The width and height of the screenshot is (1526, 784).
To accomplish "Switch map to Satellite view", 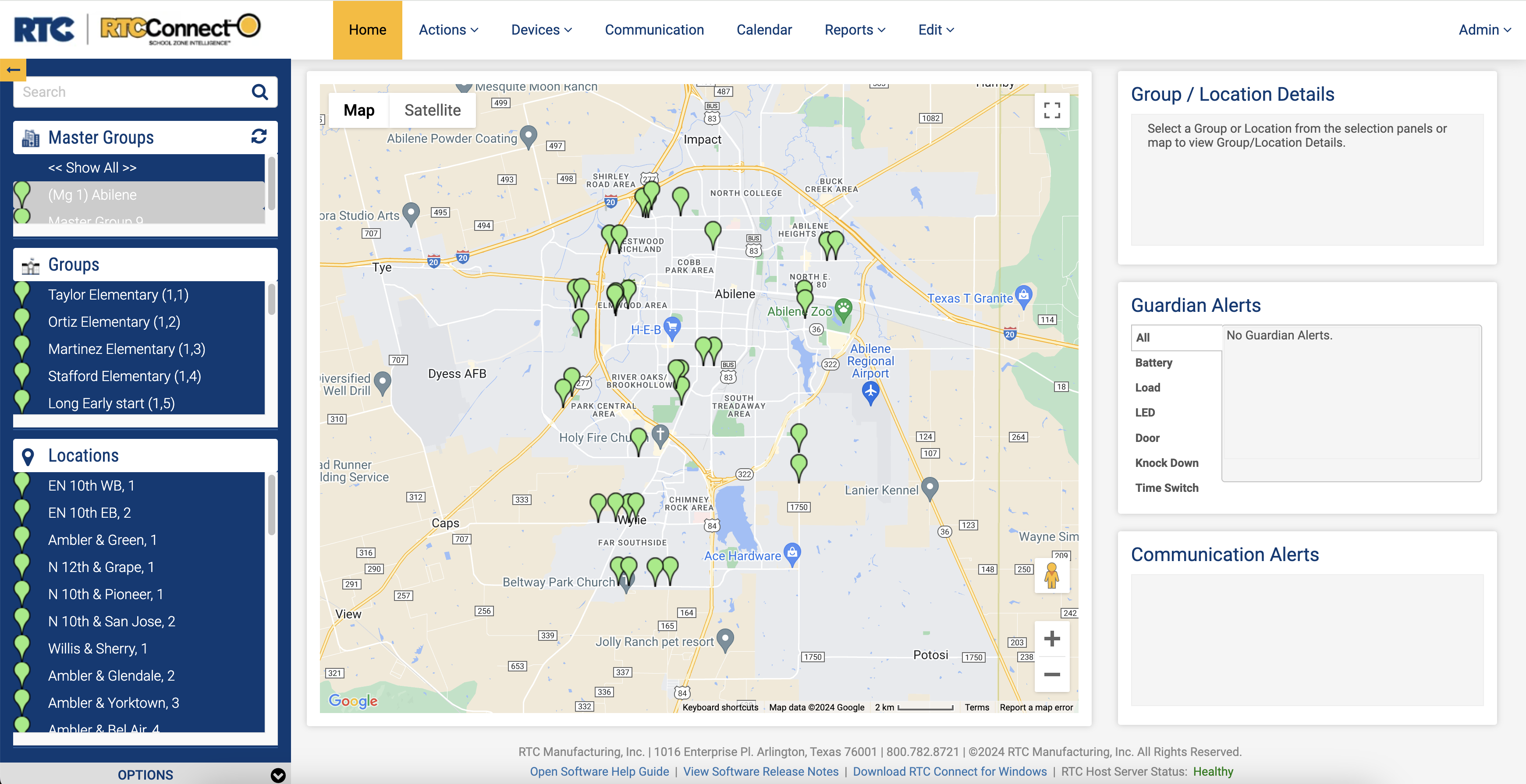I will click(433, 110).
